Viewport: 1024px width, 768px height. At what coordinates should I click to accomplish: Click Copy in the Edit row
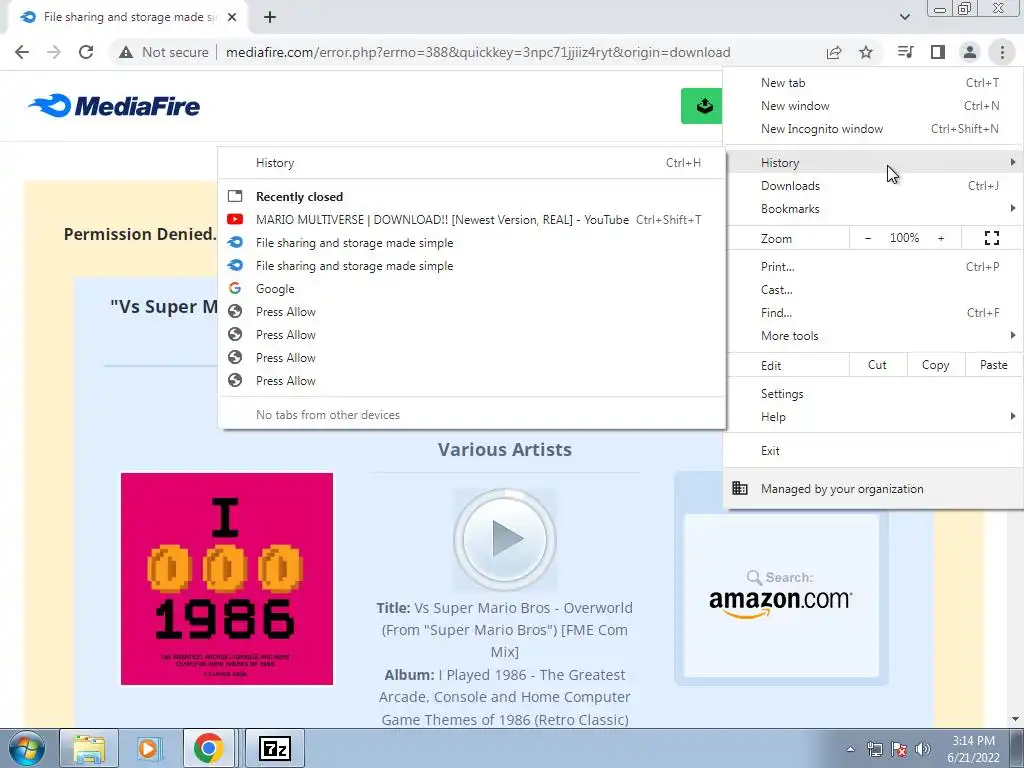pos(936,365)
